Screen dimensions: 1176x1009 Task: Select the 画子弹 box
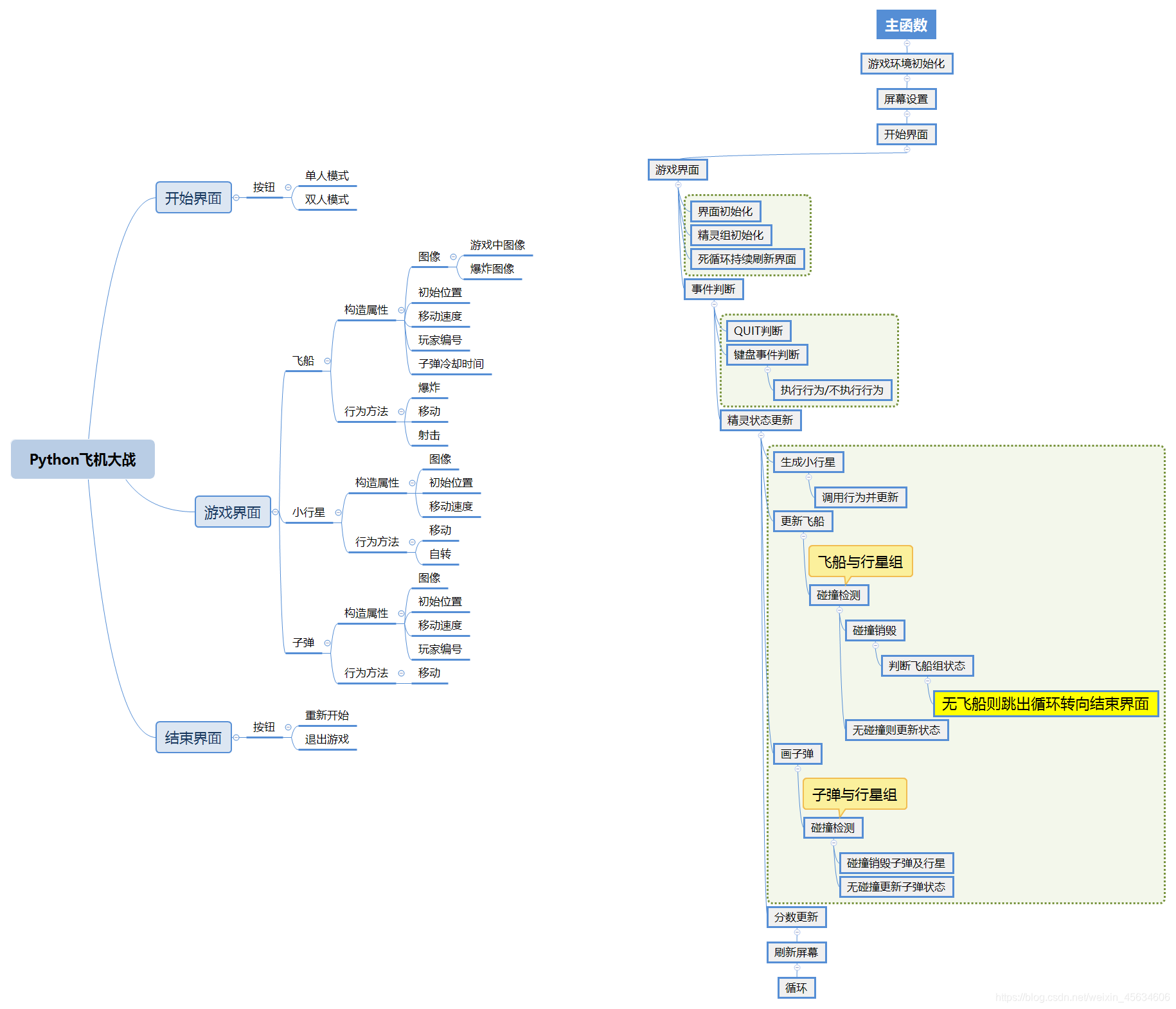[x=797, y=754]
